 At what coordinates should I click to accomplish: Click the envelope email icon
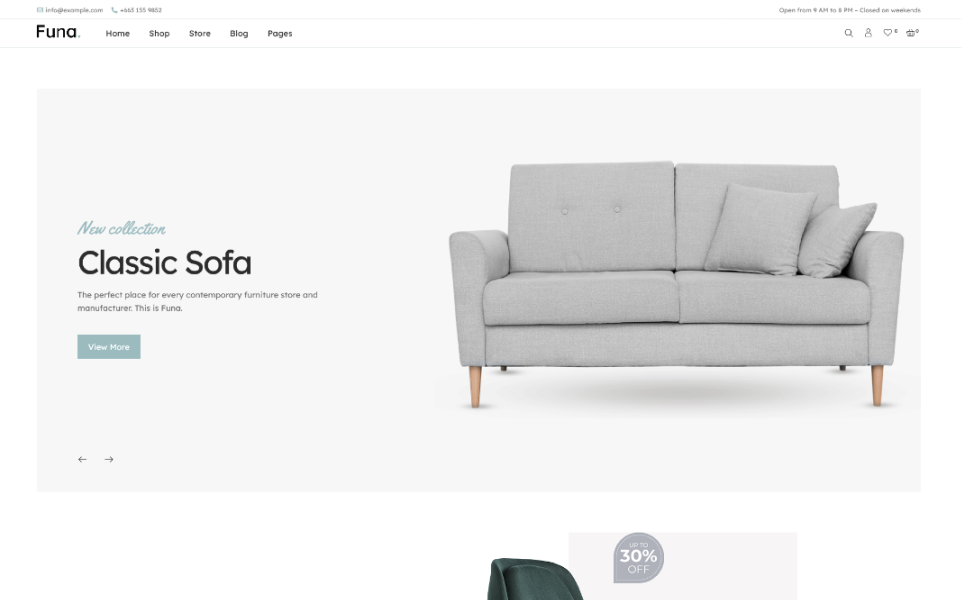click(x=40, y=10)
